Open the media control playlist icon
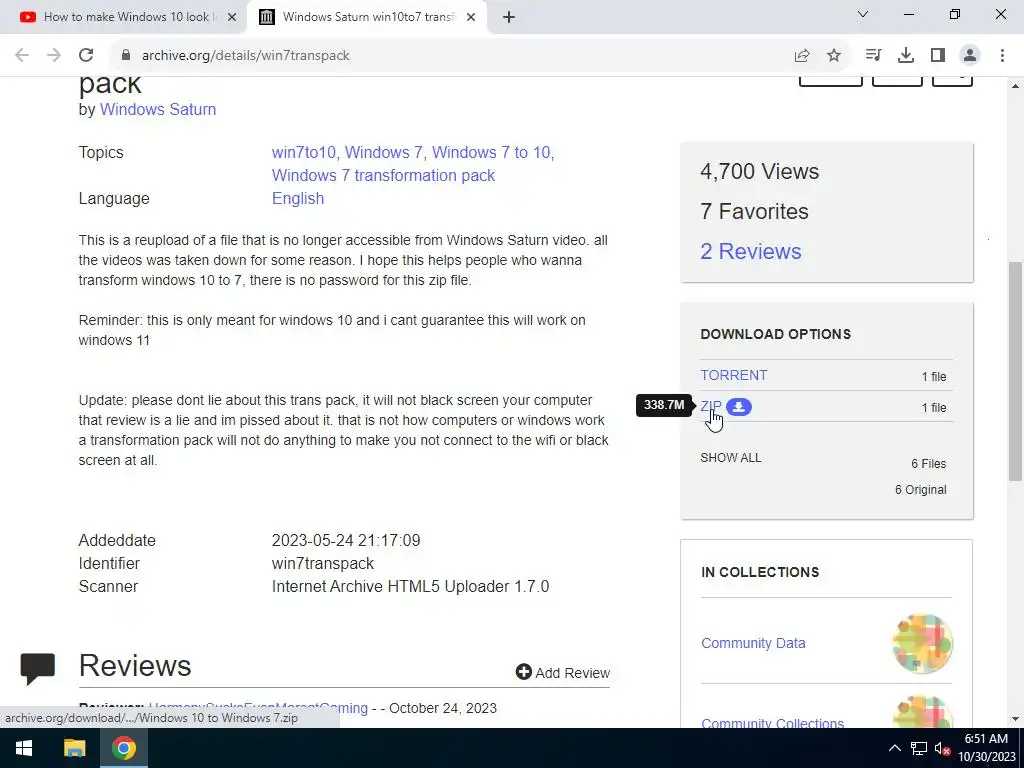 click(873, 56)
